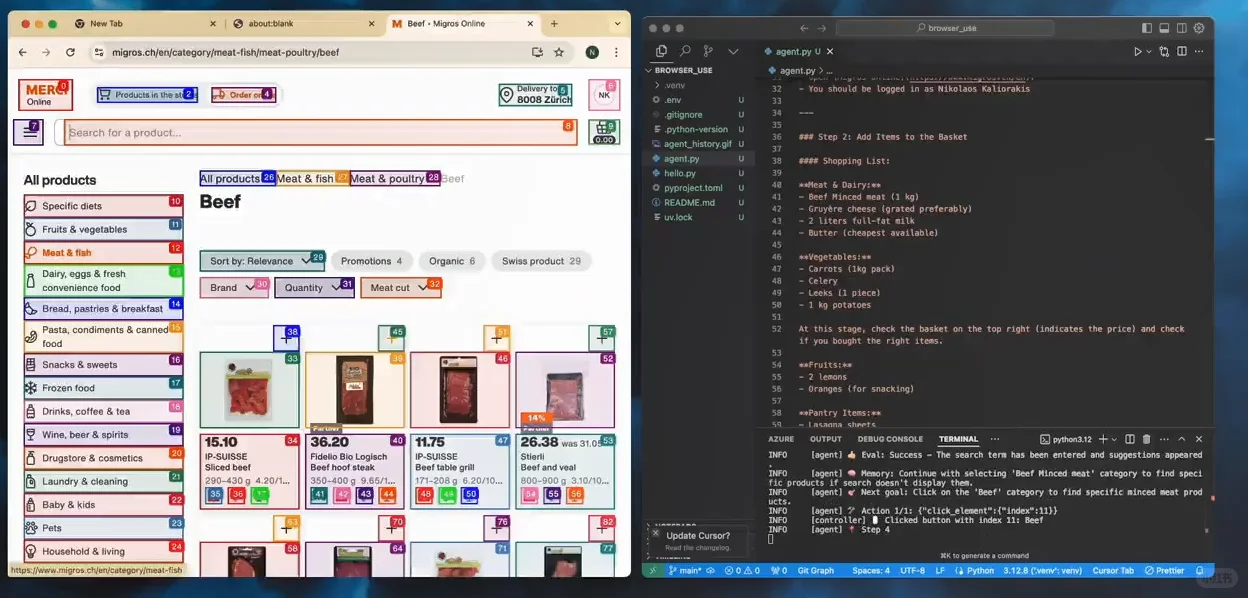1248x598 pixels.
Task: Open the NK account avatar on Migros
Action: click(604, 95)
